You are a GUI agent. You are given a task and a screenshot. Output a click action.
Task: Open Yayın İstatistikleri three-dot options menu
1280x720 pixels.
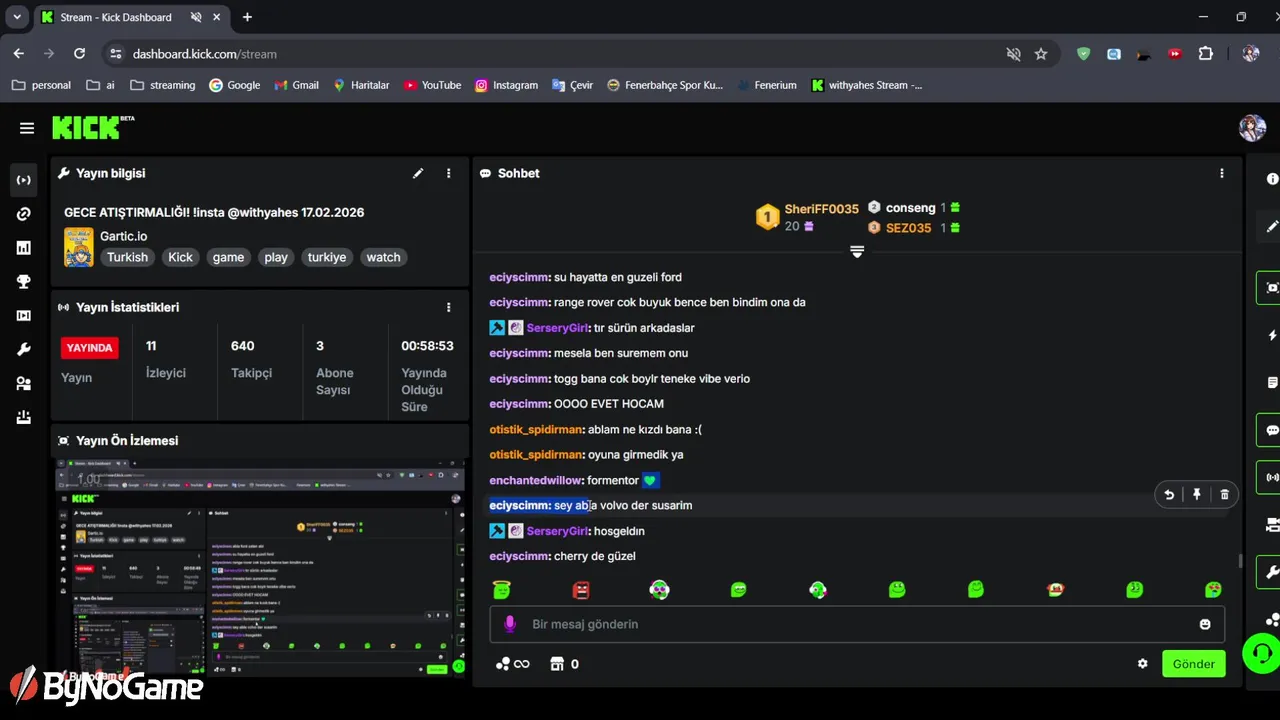(x=449, y=307)
